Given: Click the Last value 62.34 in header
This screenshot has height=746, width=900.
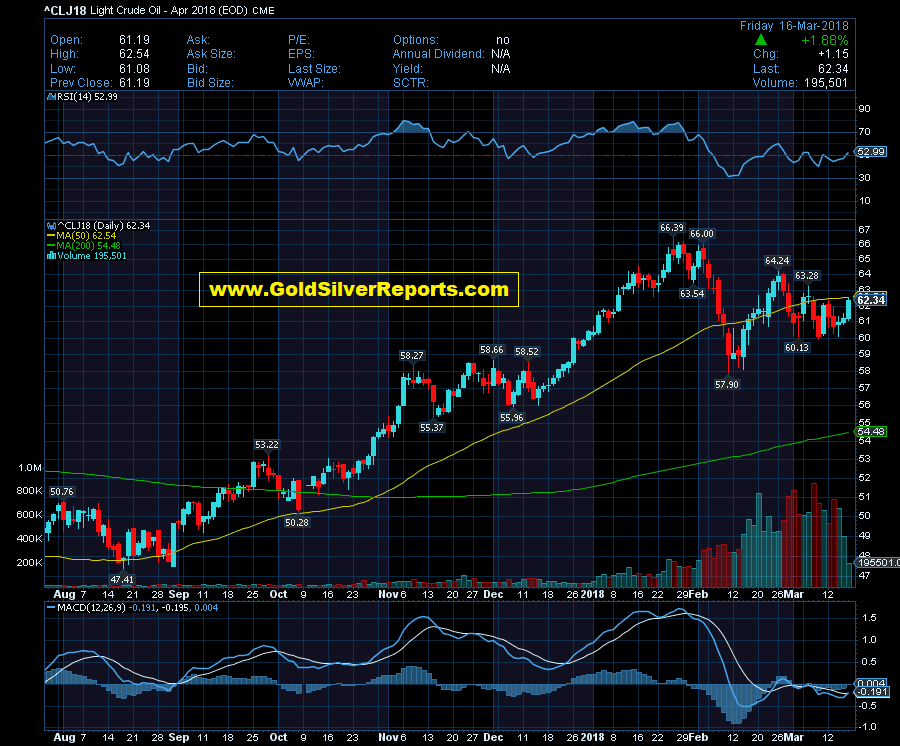Looking at the screenshot, I should click(833, 69).
